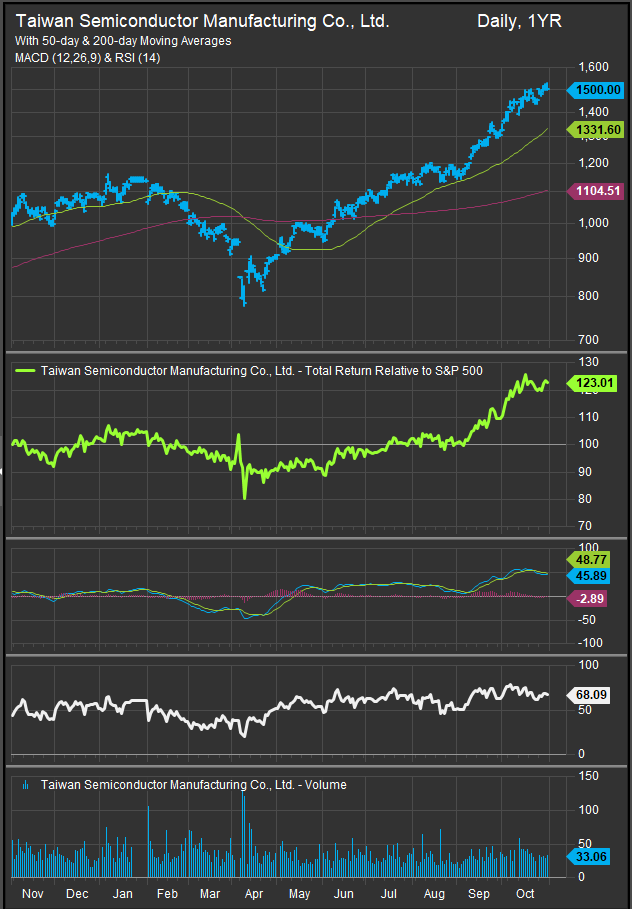Click the magenta 1104.51 200-day average tag
The width and height of the screenshot is (632, 909).
tap(599, 191)
